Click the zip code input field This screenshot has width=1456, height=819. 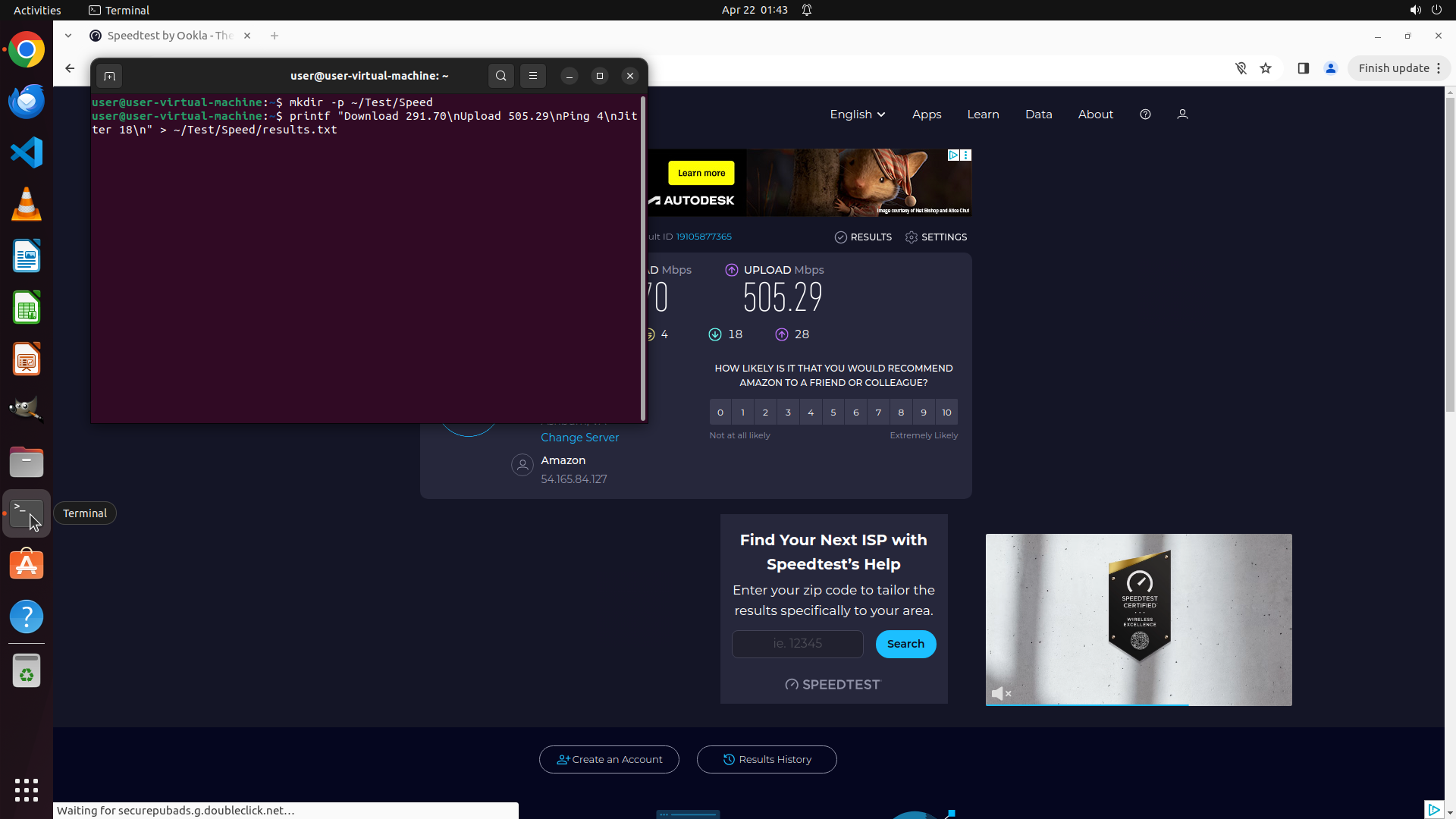coord(797,644)
